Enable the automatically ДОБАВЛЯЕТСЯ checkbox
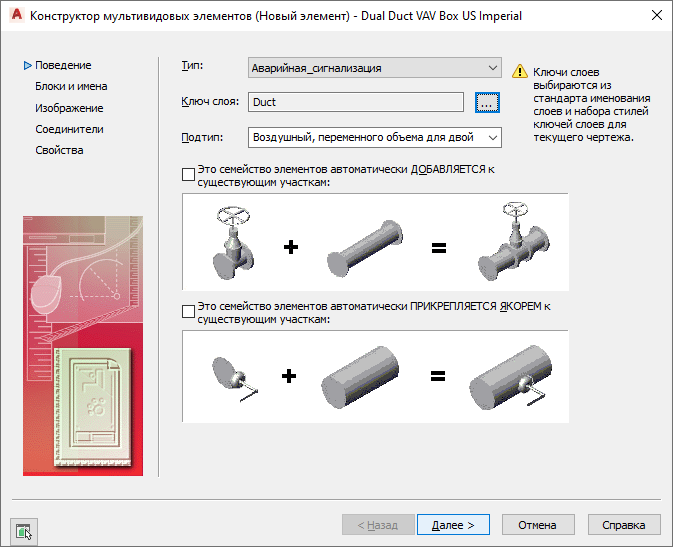 point(188,174)
